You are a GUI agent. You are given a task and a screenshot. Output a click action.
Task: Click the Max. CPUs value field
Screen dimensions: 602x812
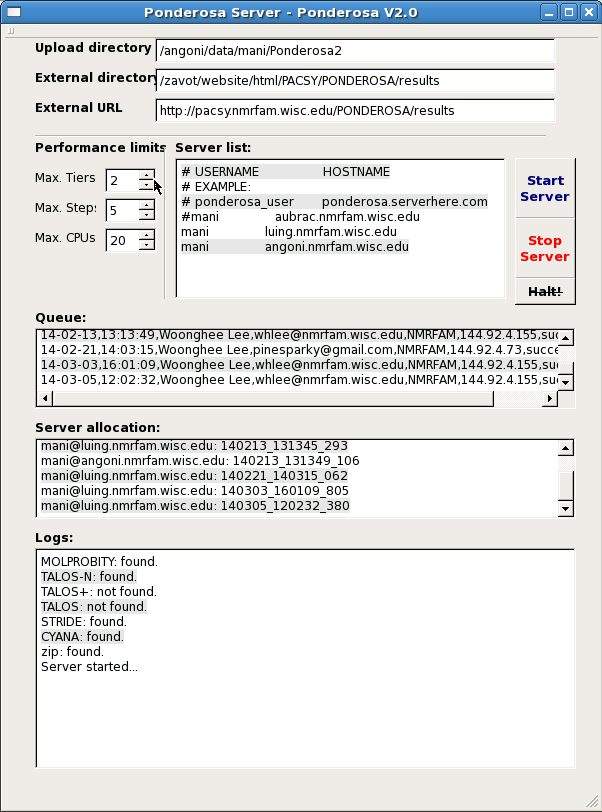tap(123, 241)
